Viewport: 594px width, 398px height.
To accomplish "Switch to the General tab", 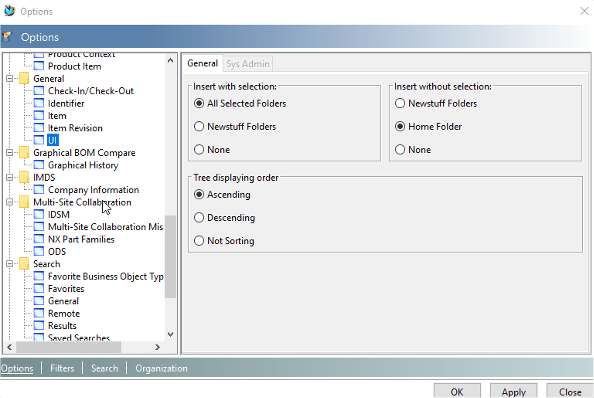I will pyautogui.click(x=203, y=63).
